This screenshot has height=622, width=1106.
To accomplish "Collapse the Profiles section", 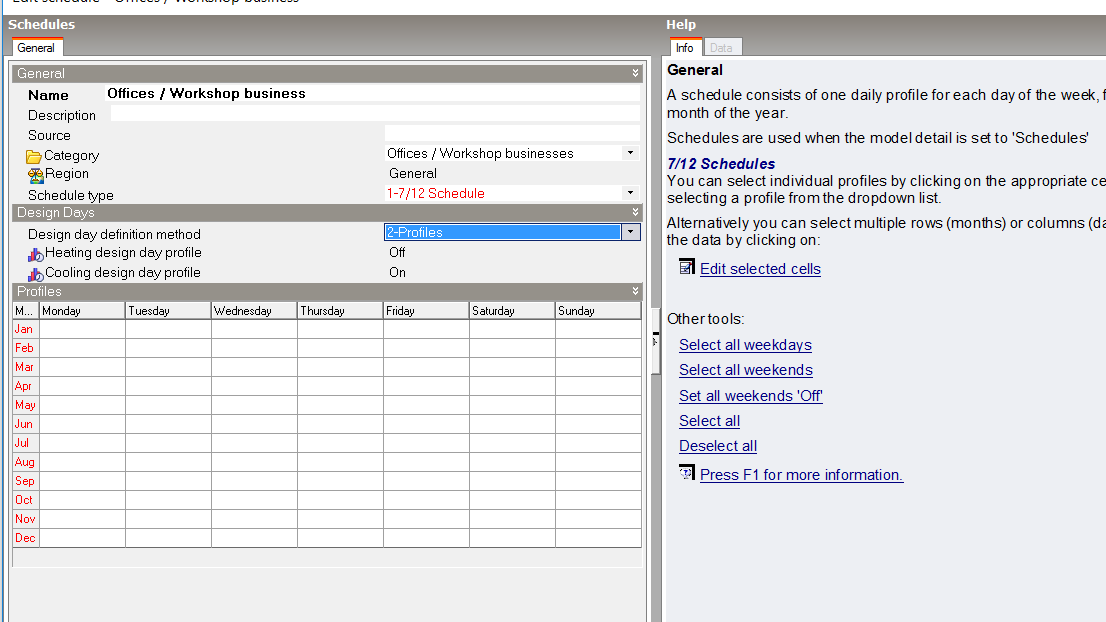I will [x=635, y=291].
